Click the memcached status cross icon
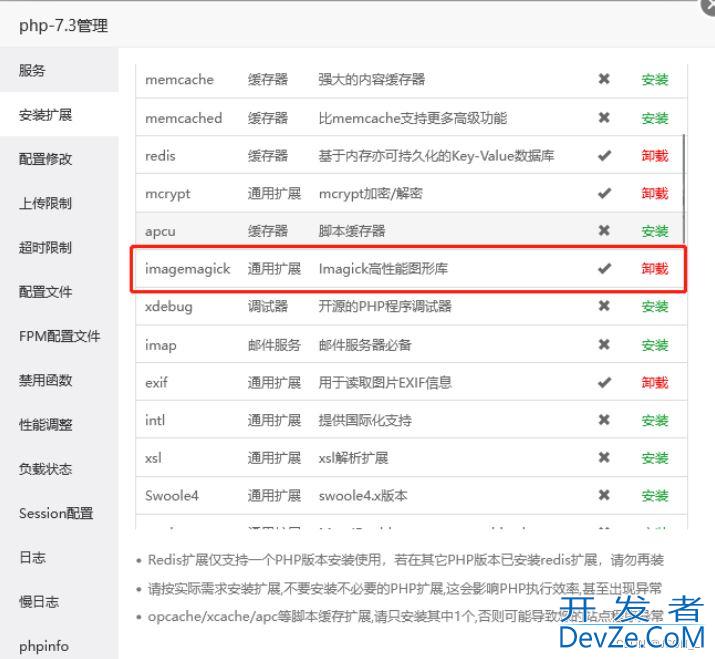The width and height of the screenshot is (715, 659). click(x=604, y=118)
